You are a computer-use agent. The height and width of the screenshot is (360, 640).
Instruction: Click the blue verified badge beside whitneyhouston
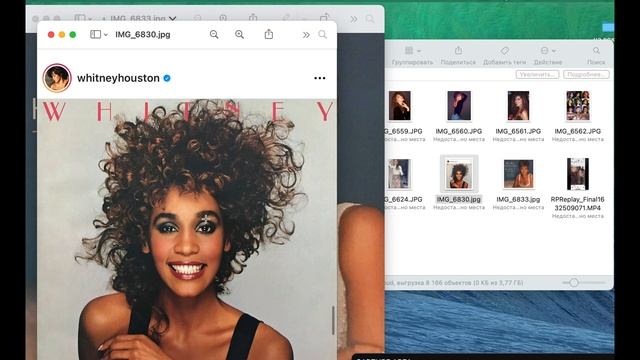point(167,78)
